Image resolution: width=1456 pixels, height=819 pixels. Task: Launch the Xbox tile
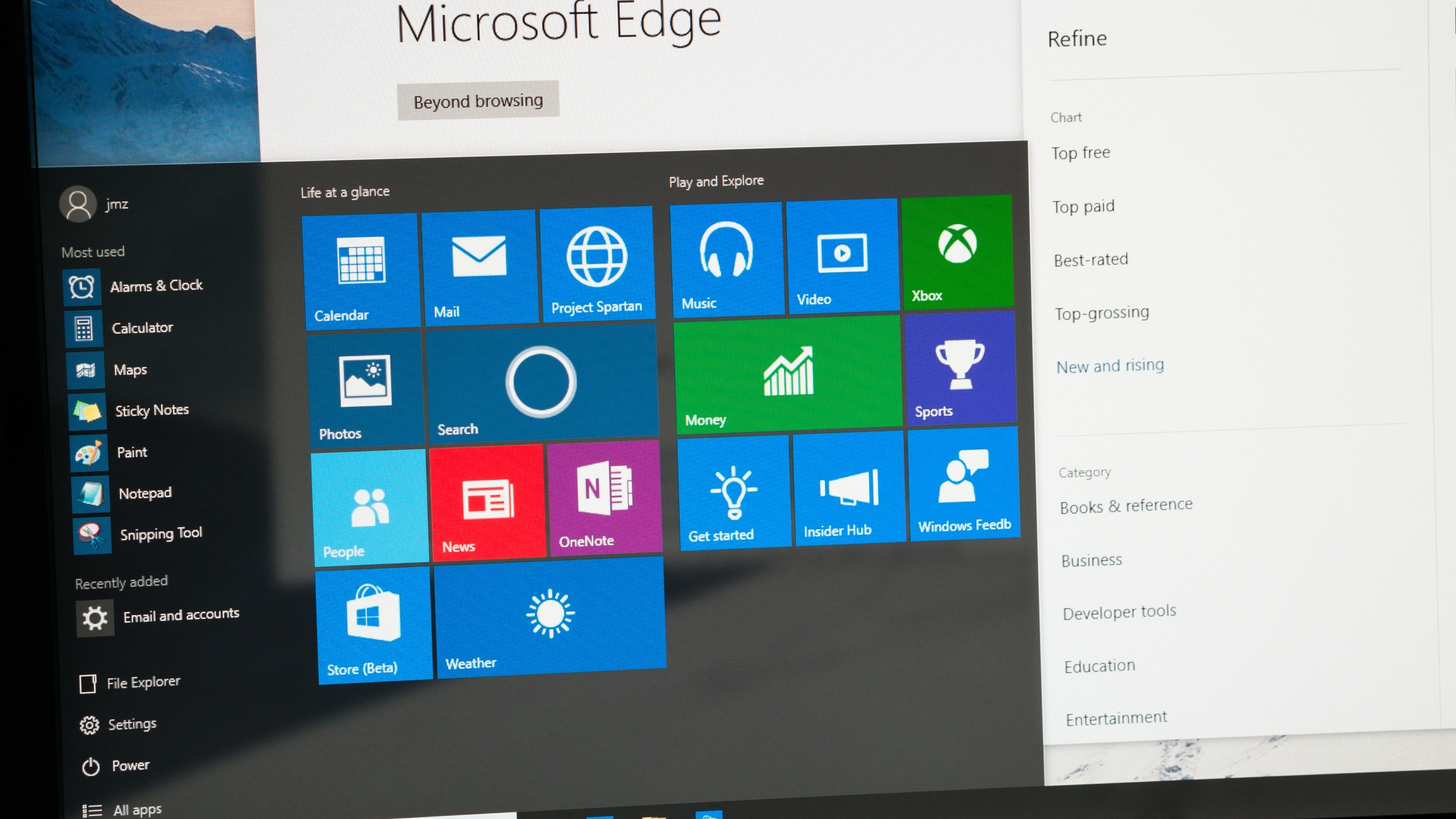[957, 252]
